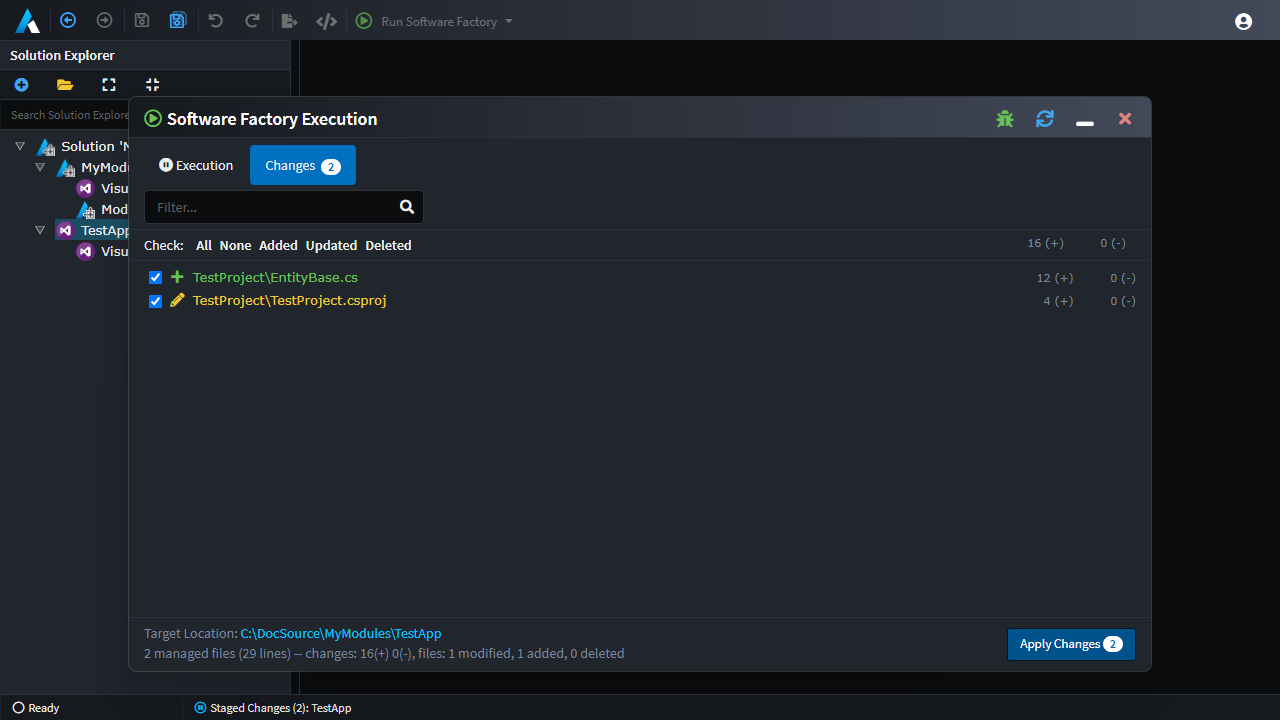
Task: Click the green plus icon beside EntityBase.cs
Action: click(x=177, y=277)
